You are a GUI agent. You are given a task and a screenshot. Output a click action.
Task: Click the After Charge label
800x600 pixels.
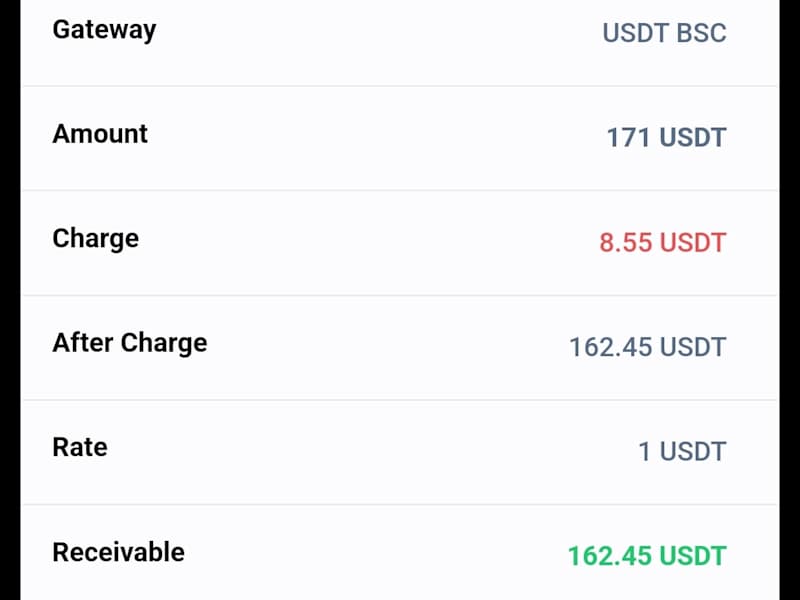[130, 343]
